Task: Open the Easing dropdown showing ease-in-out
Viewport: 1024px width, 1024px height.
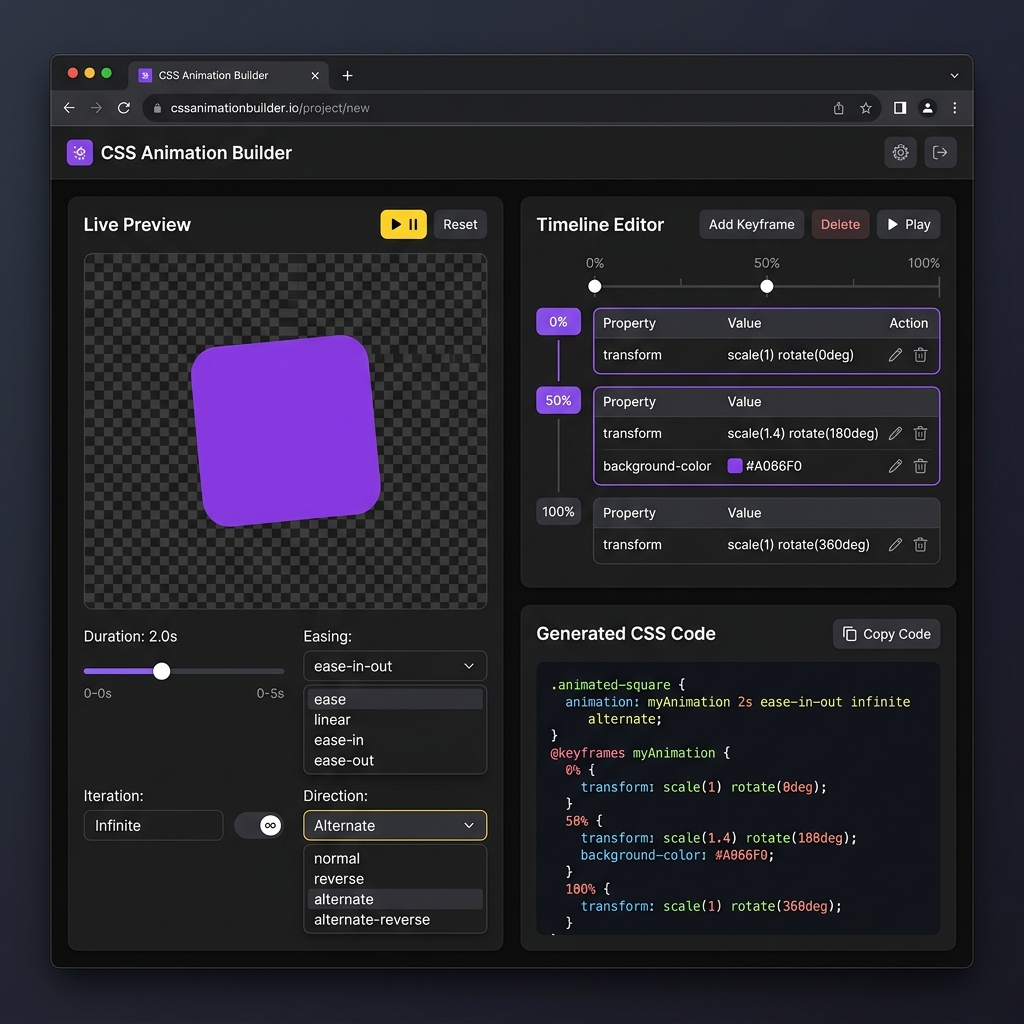Action: 394,665
